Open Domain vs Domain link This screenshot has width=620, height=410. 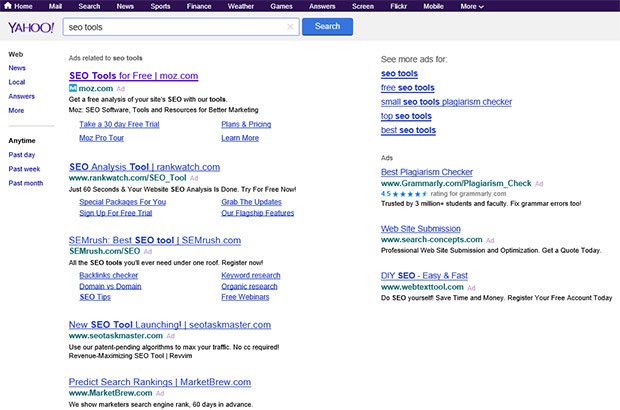pyautogui.click(x=110, y=286)
